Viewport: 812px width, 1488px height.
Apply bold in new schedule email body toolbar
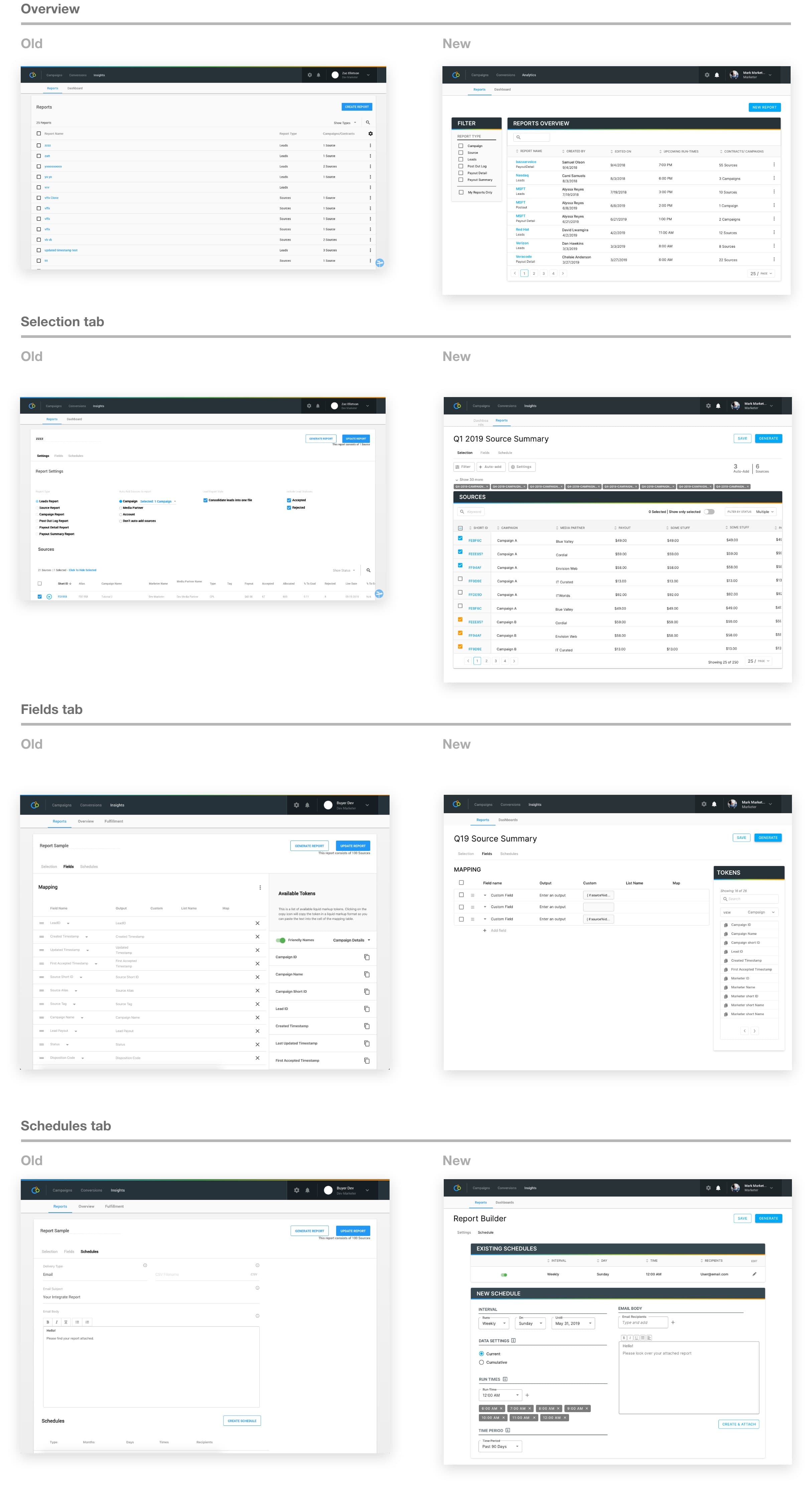(x=624, y=1338)
